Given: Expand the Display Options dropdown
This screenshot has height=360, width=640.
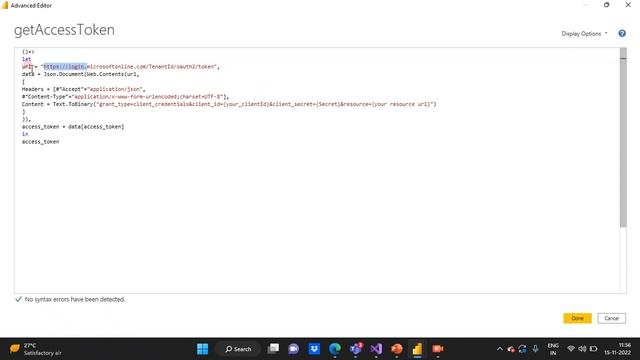Looking at the screenshot, I should click(584, 33).
